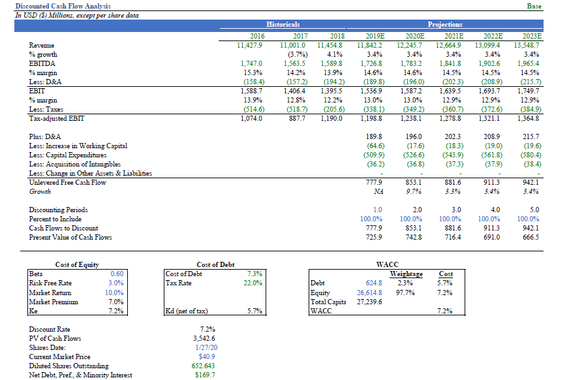Click Diluted Shares Outstanding 652.643

[x=203, y=366]
